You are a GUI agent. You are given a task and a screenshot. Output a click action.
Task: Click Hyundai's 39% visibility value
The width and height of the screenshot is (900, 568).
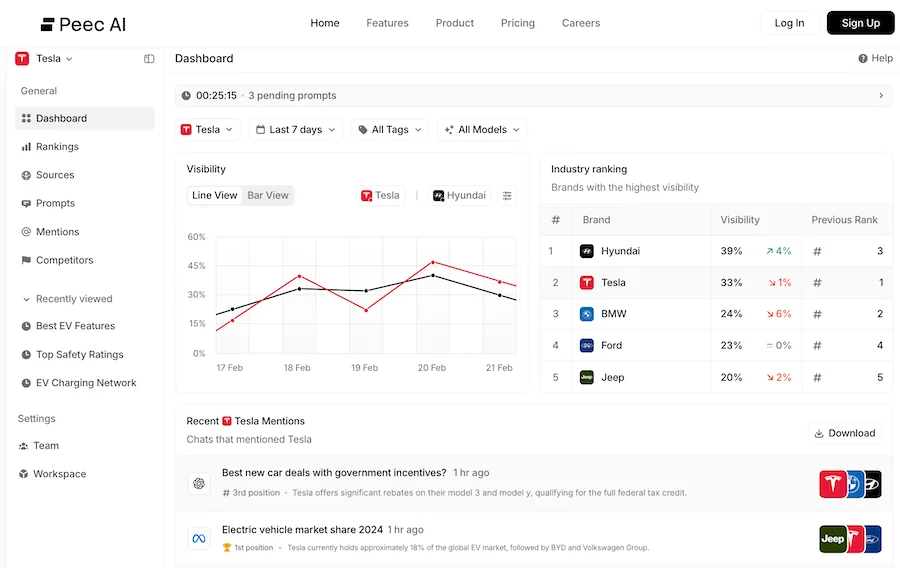[x=731, y=251]
